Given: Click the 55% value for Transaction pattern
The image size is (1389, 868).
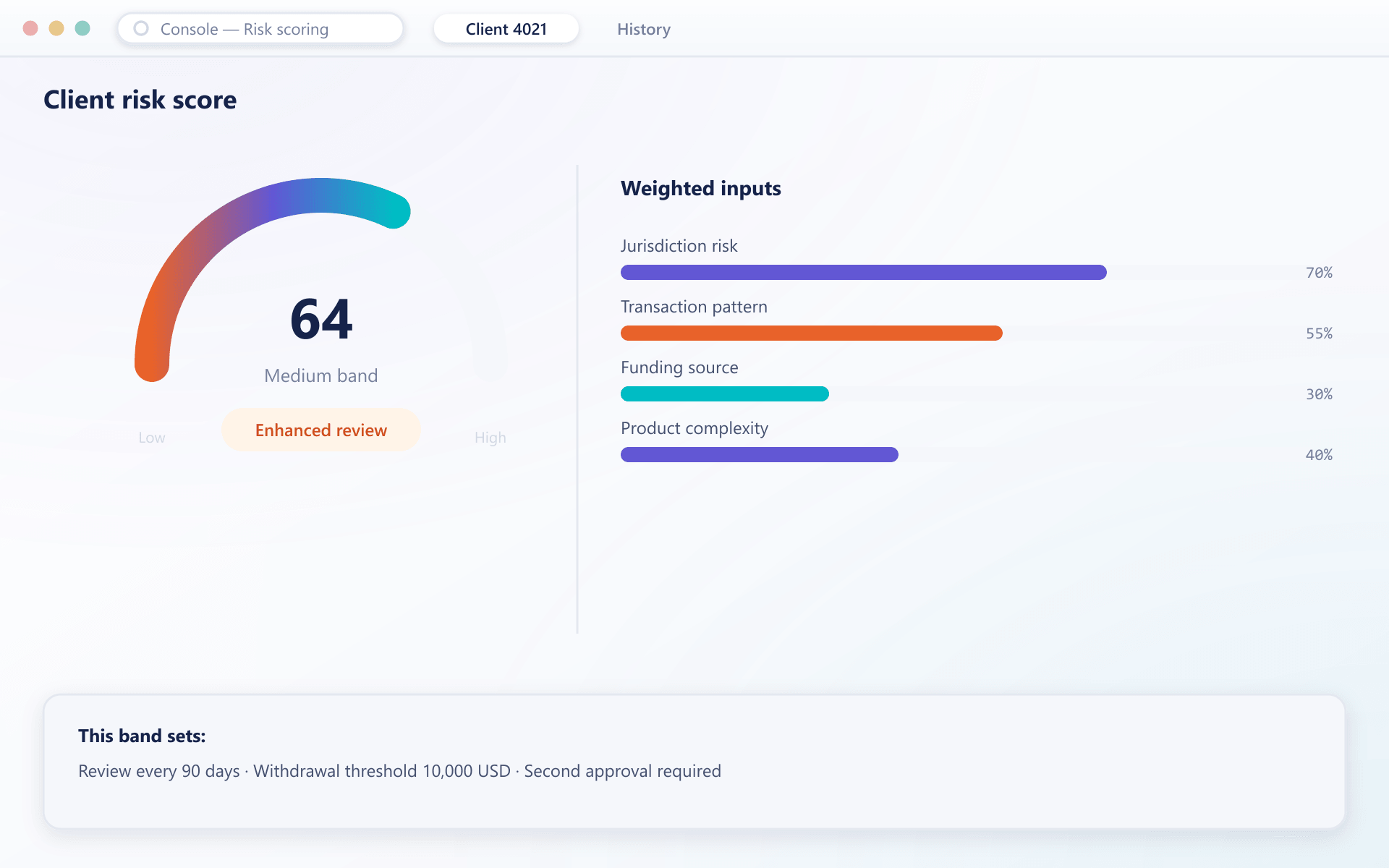Looking at the screenshot, I should coord(1319,333).
